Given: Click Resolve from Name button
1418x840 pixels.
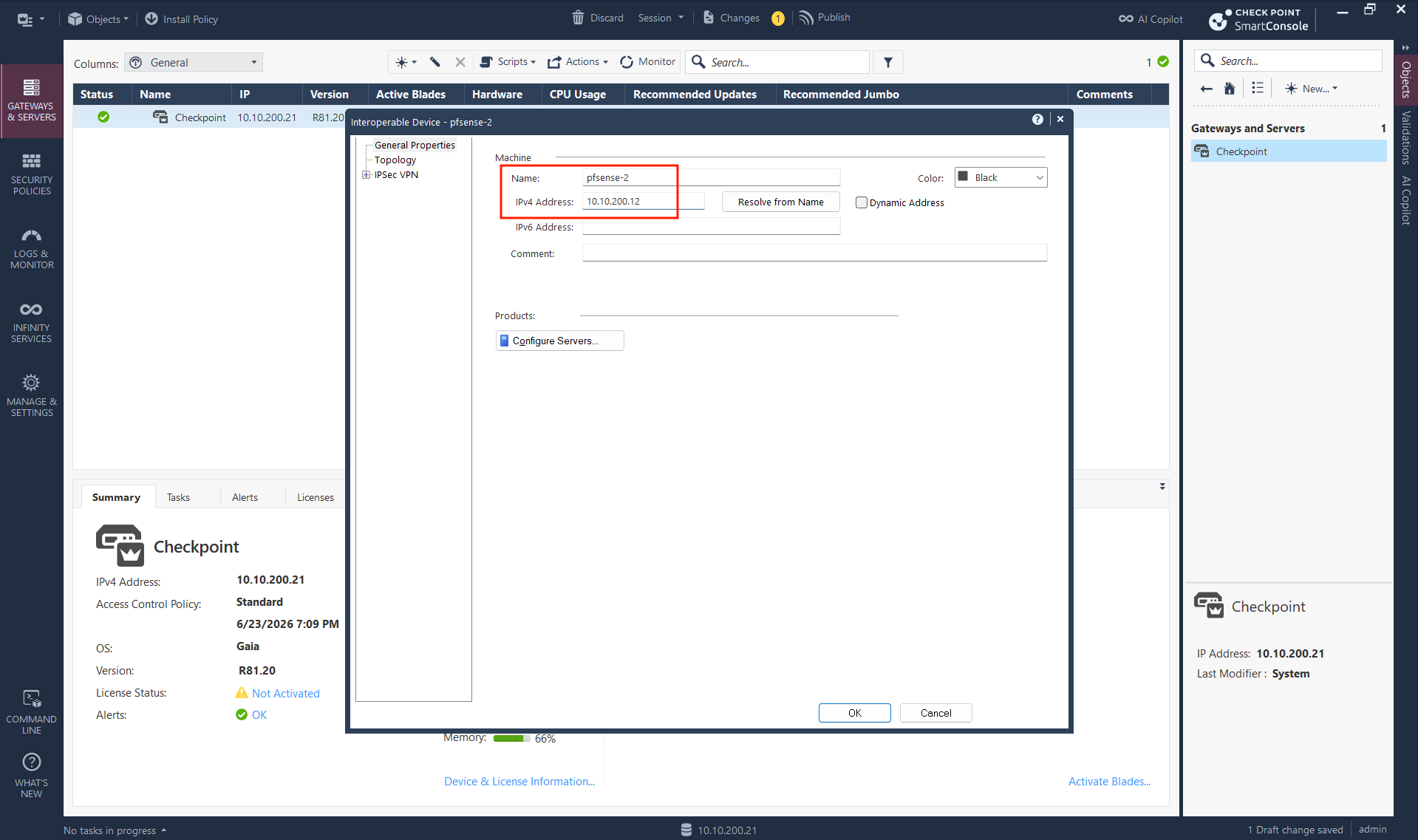Looking at the screenshot, I should click(x=780, y=202).
